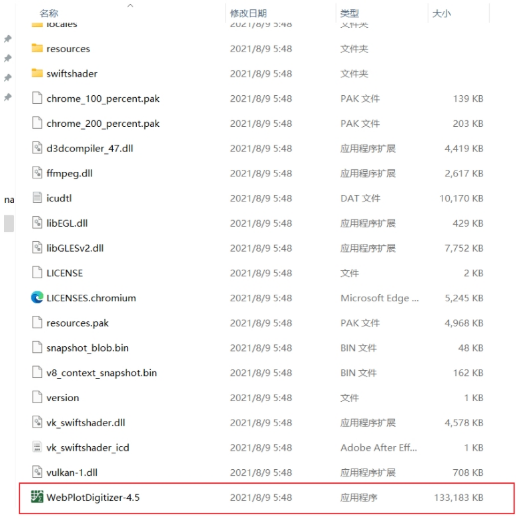516x518 pixels.
Task: Click the 48 KB size of snapshot_blob.bin
Action: (x=471, y=348)
